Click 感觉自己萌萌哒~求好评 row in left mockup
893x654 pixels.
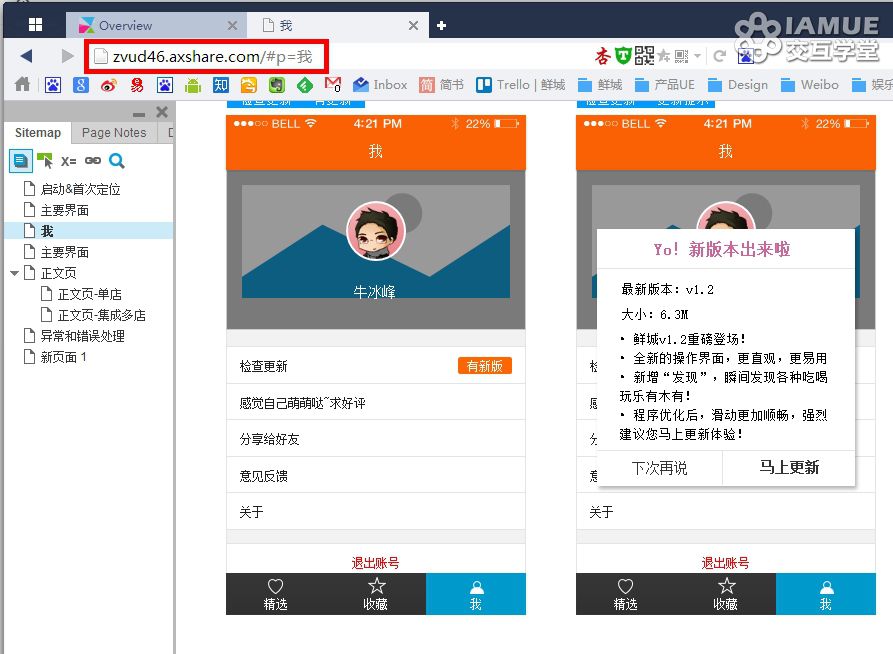point(376,403)
